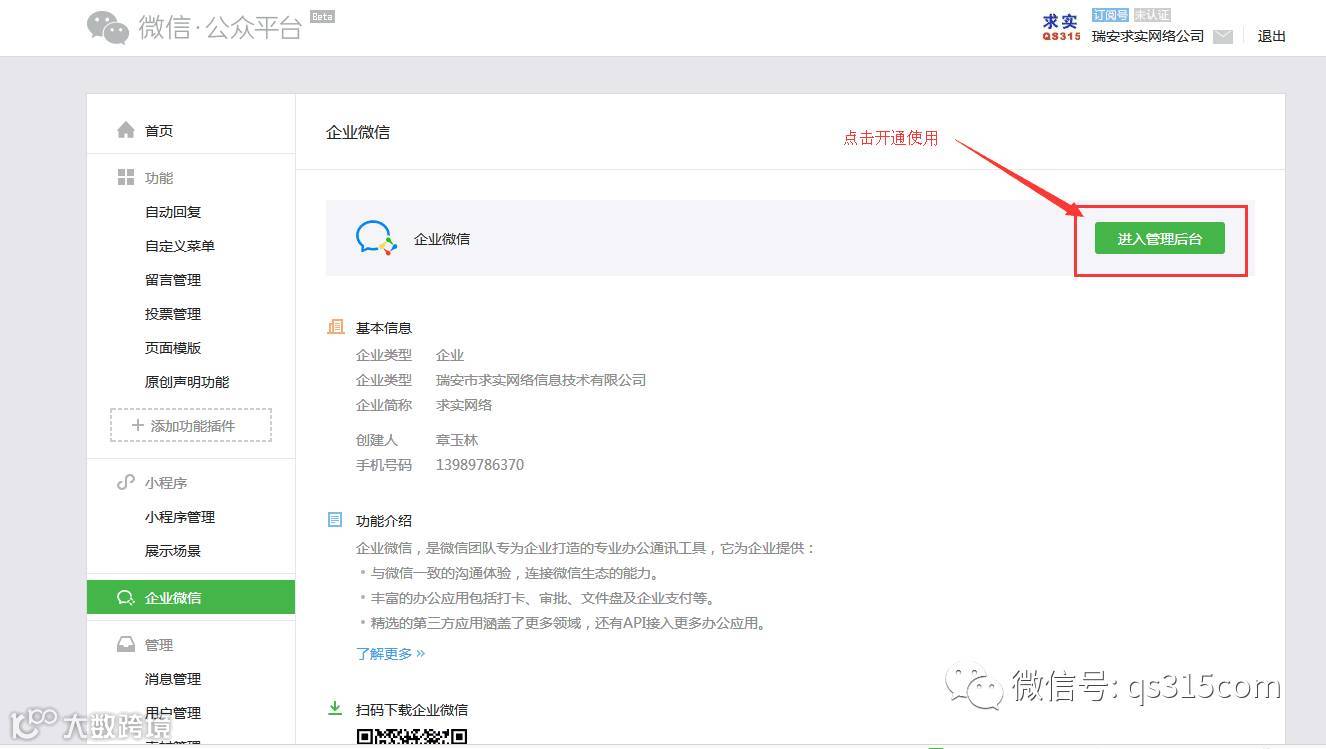The image size is (1326, 749).
Task: Click the document icon beside 功能介绍
Action: coord(336,520)
